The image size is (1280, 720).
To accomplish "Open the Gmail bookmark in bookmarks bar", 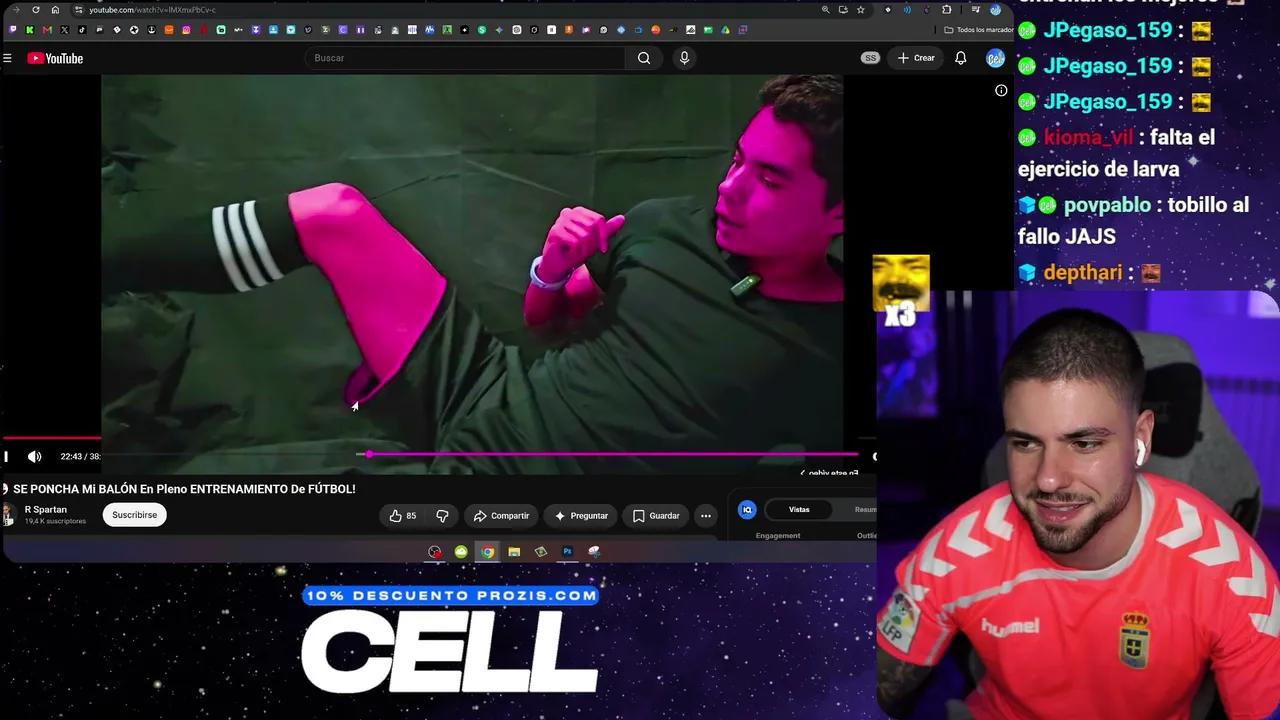I will pos(47,30).
